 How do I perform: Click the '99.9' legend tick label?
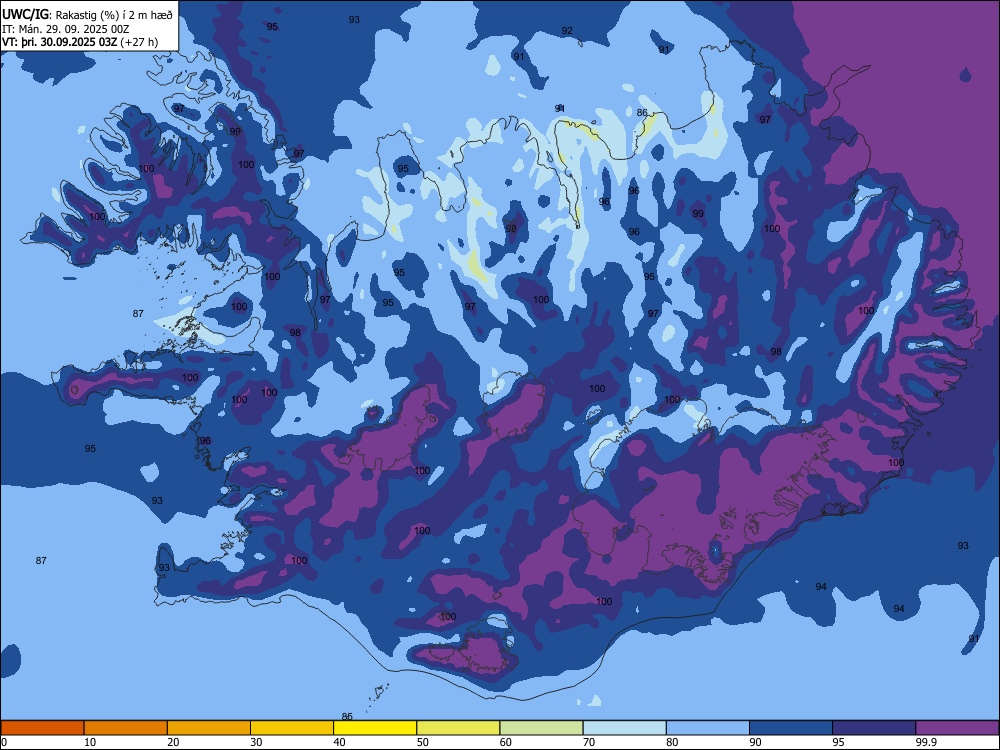coord(927,742)
